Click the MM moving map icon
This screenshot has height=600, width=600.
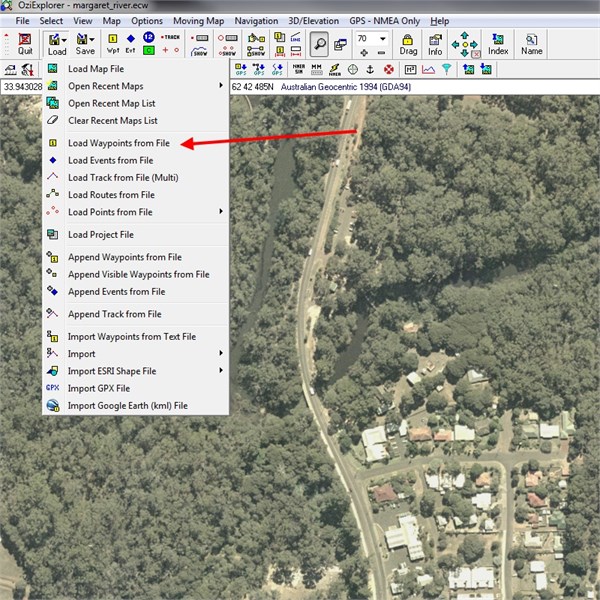(316, 69)
